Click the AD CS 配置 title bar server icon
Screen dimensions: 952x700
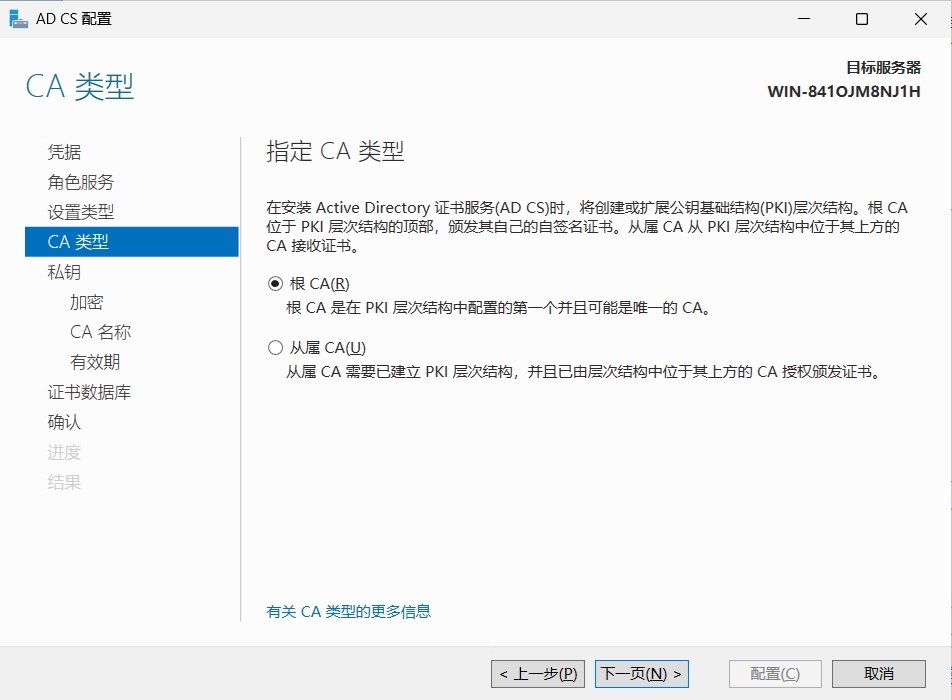point(18,19)
